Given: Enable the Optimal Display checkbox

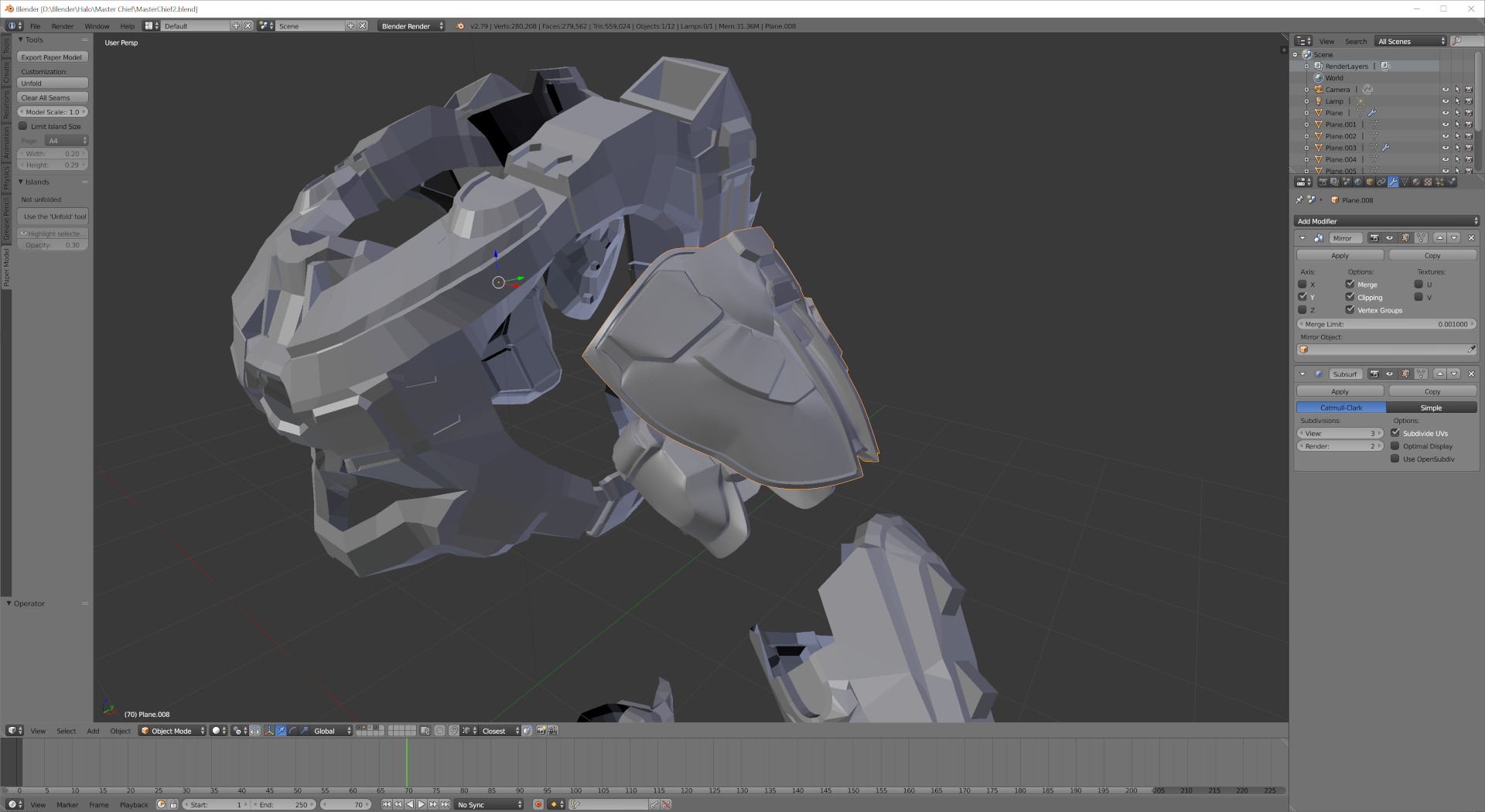Looking at the screenshot, I should 1395,446.
